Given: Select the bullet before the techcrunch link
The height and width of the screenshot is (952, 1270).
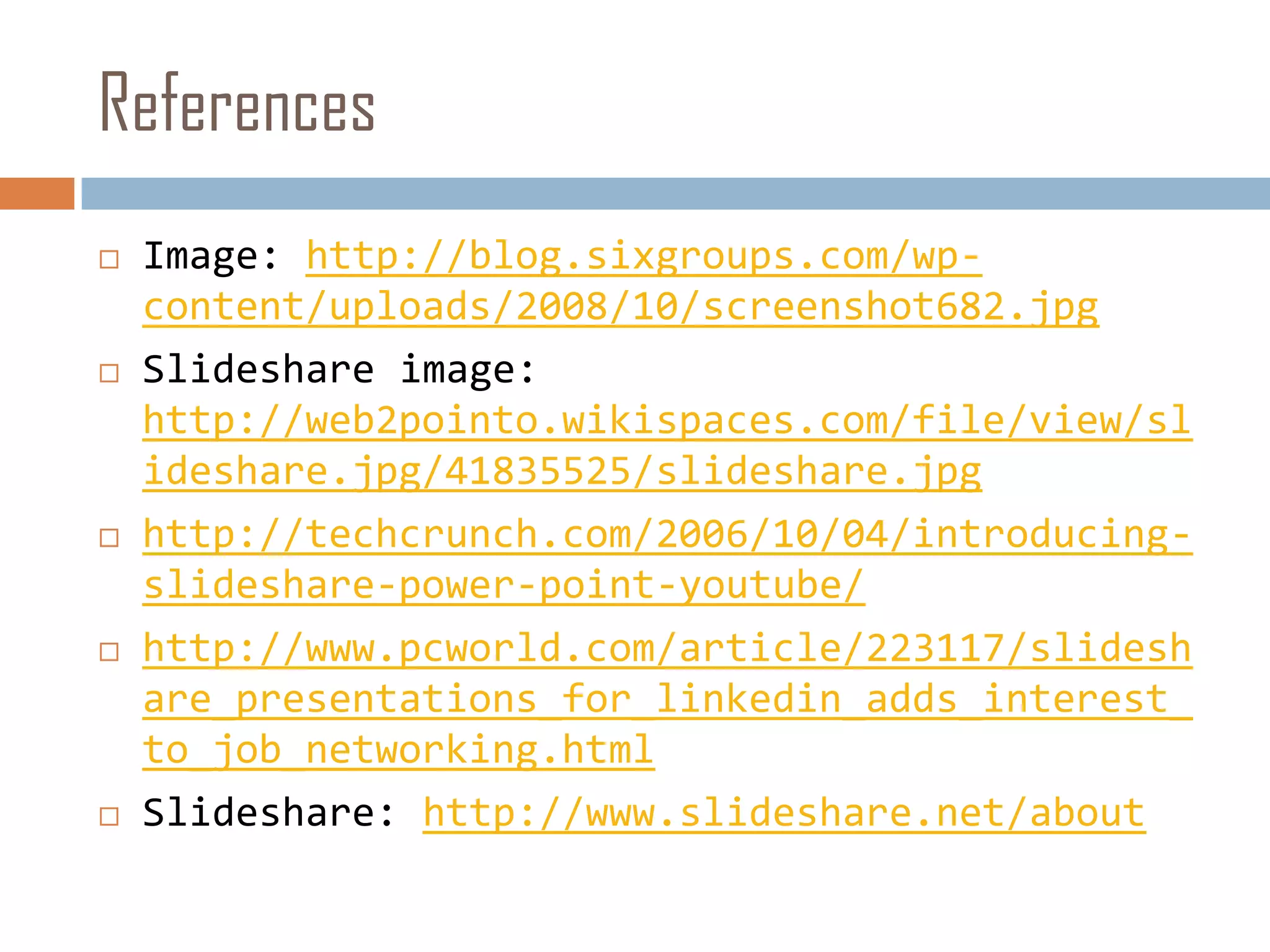Looking at the screenshot, I should pyautogui.click(x=109, y=537).
